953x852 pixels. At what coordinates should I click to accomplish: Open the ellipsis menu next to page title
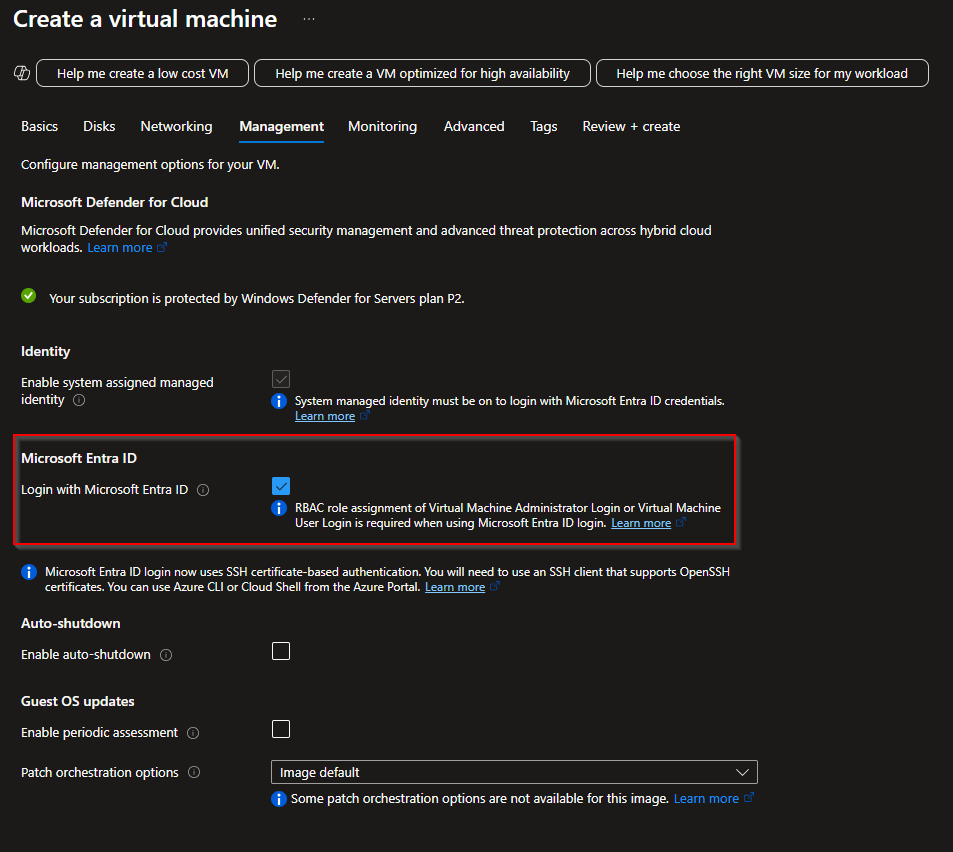coord(309,19)
